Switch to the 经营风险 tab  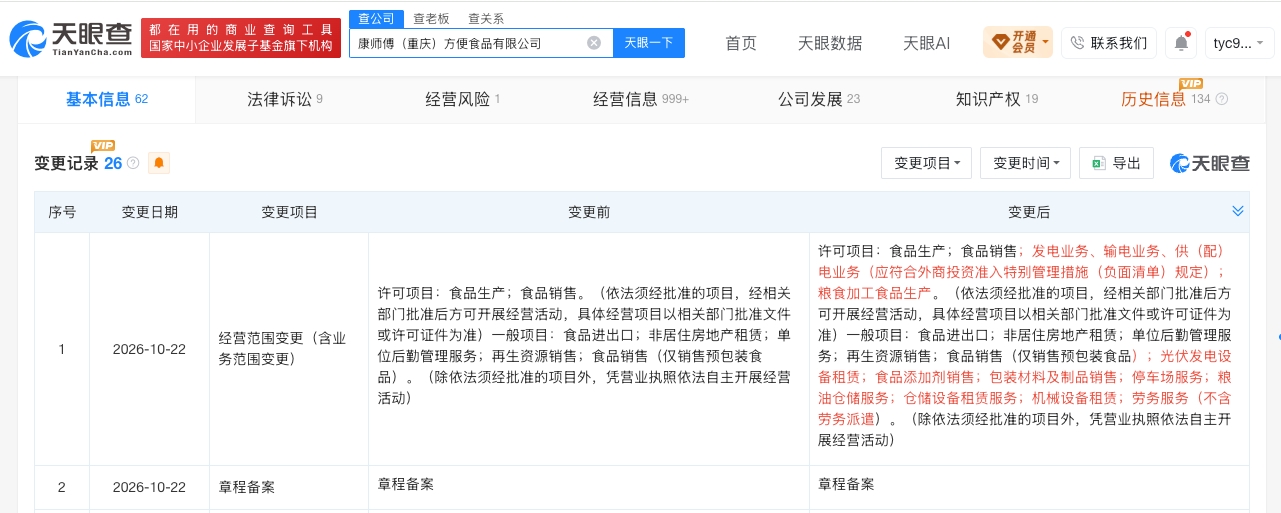click(x=462, y=99)
